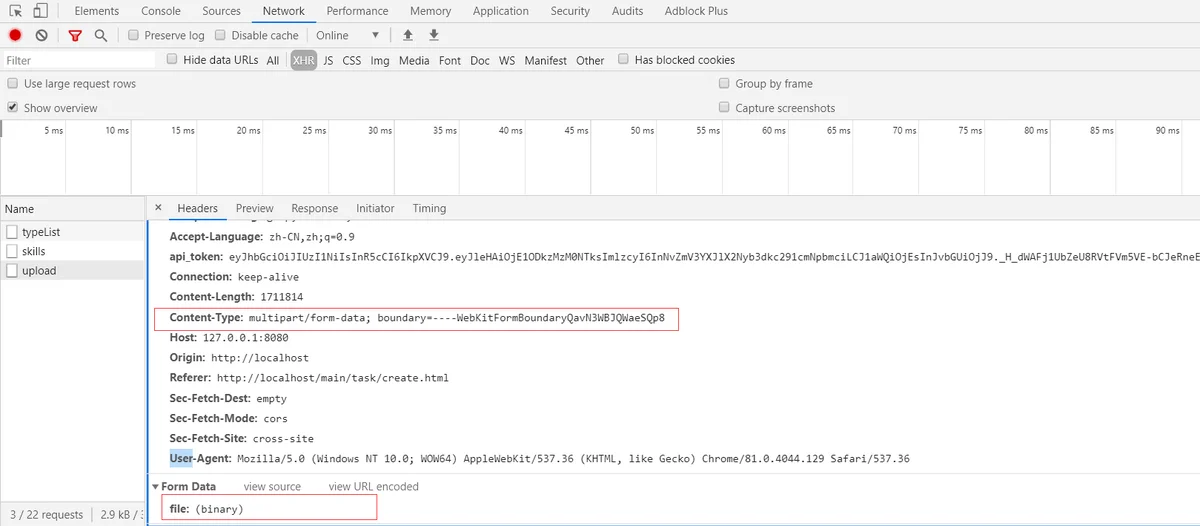
Task: Open the Performance panel
Action: pos(357,11)
